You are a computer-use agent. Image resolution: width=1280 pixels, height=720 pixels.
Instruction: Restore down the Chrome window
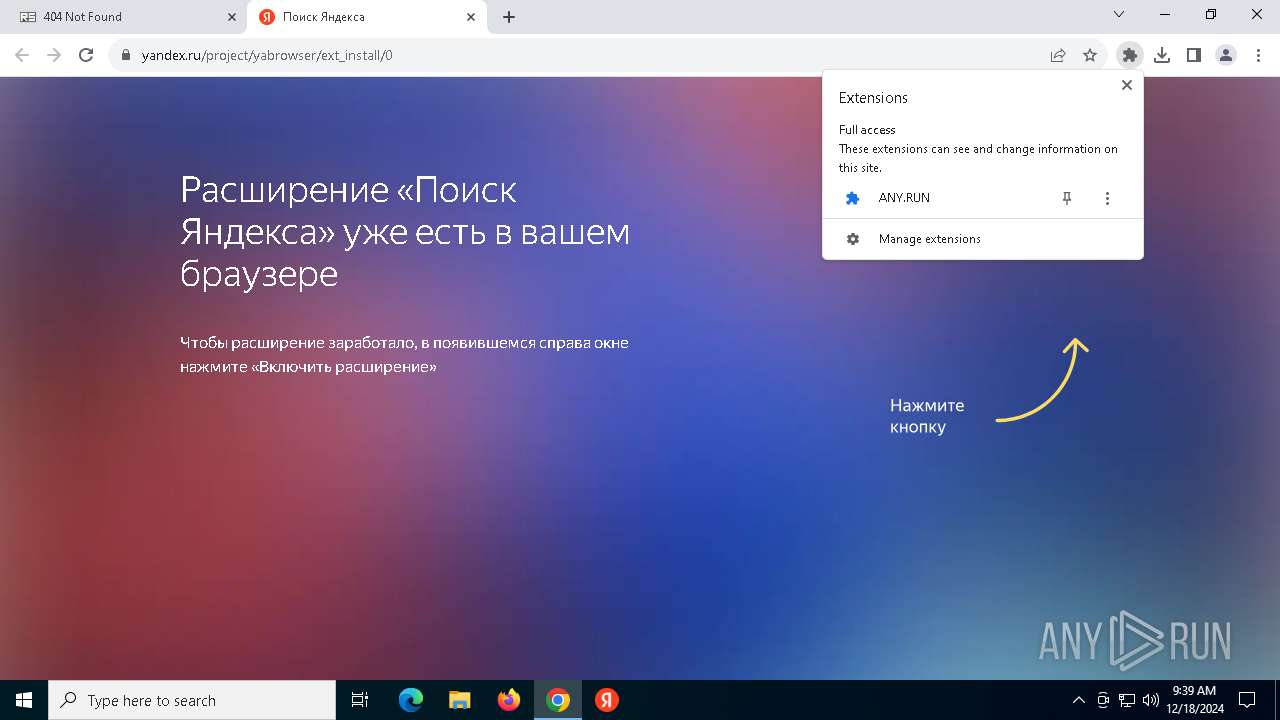pos(1211,15)
